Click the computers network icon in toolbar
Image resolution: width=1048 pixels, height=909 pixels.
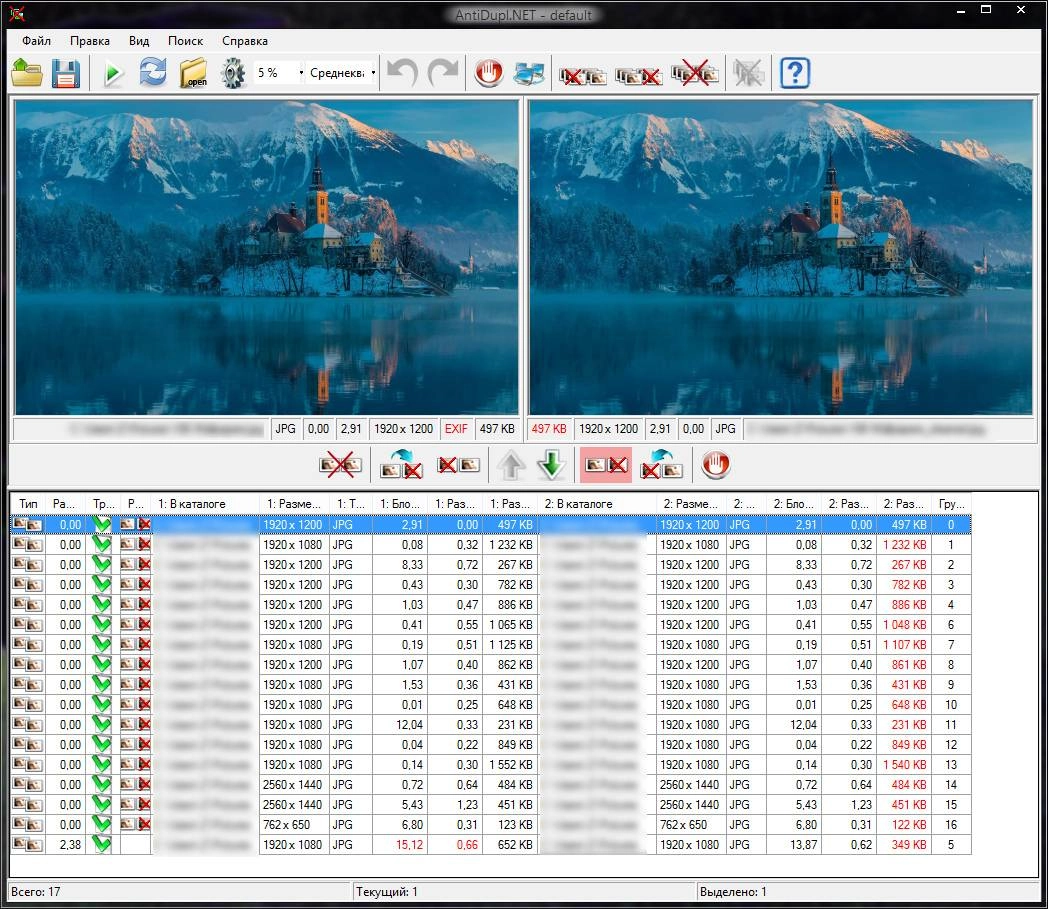coord(529,73)
